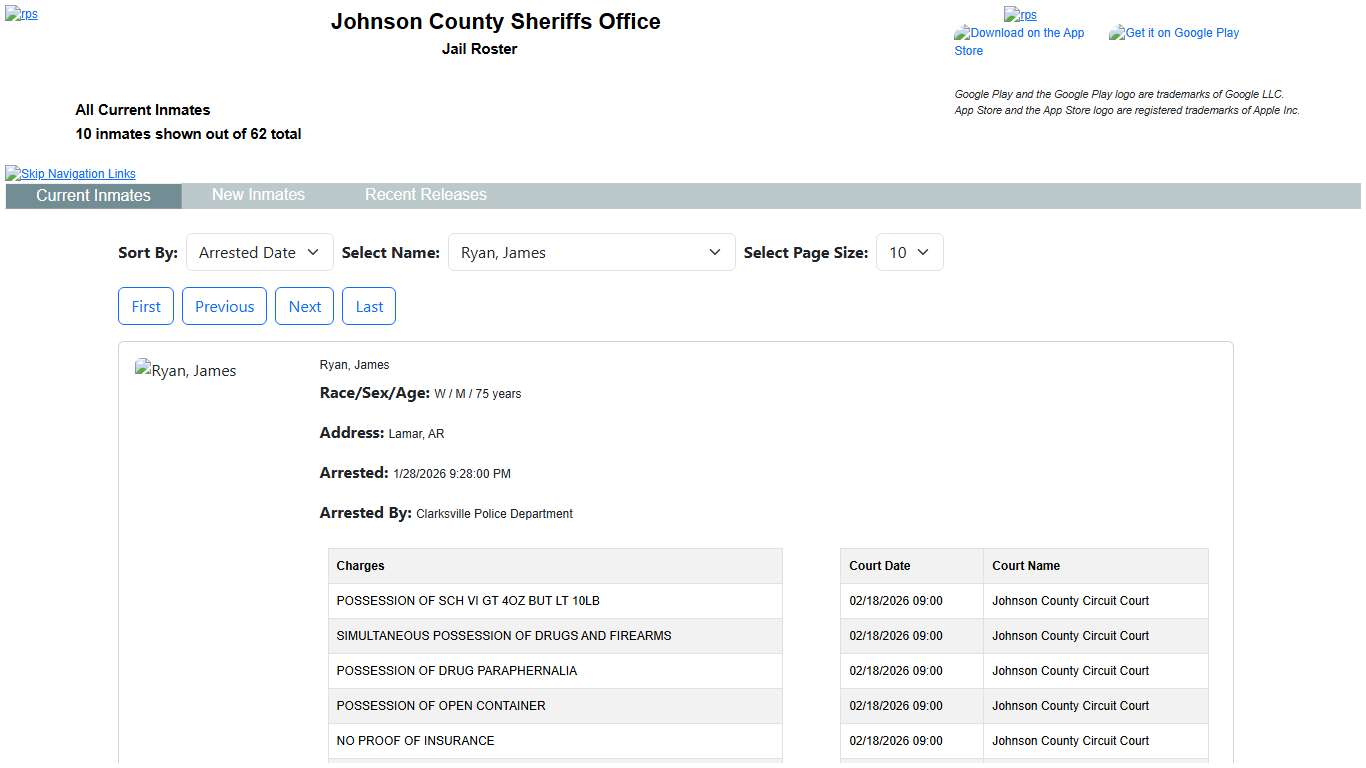This screenshot has width=1366, height=768.
Task: Switch to the New Inmates tab
Action: pyautogui.click(x=258, y=195)
